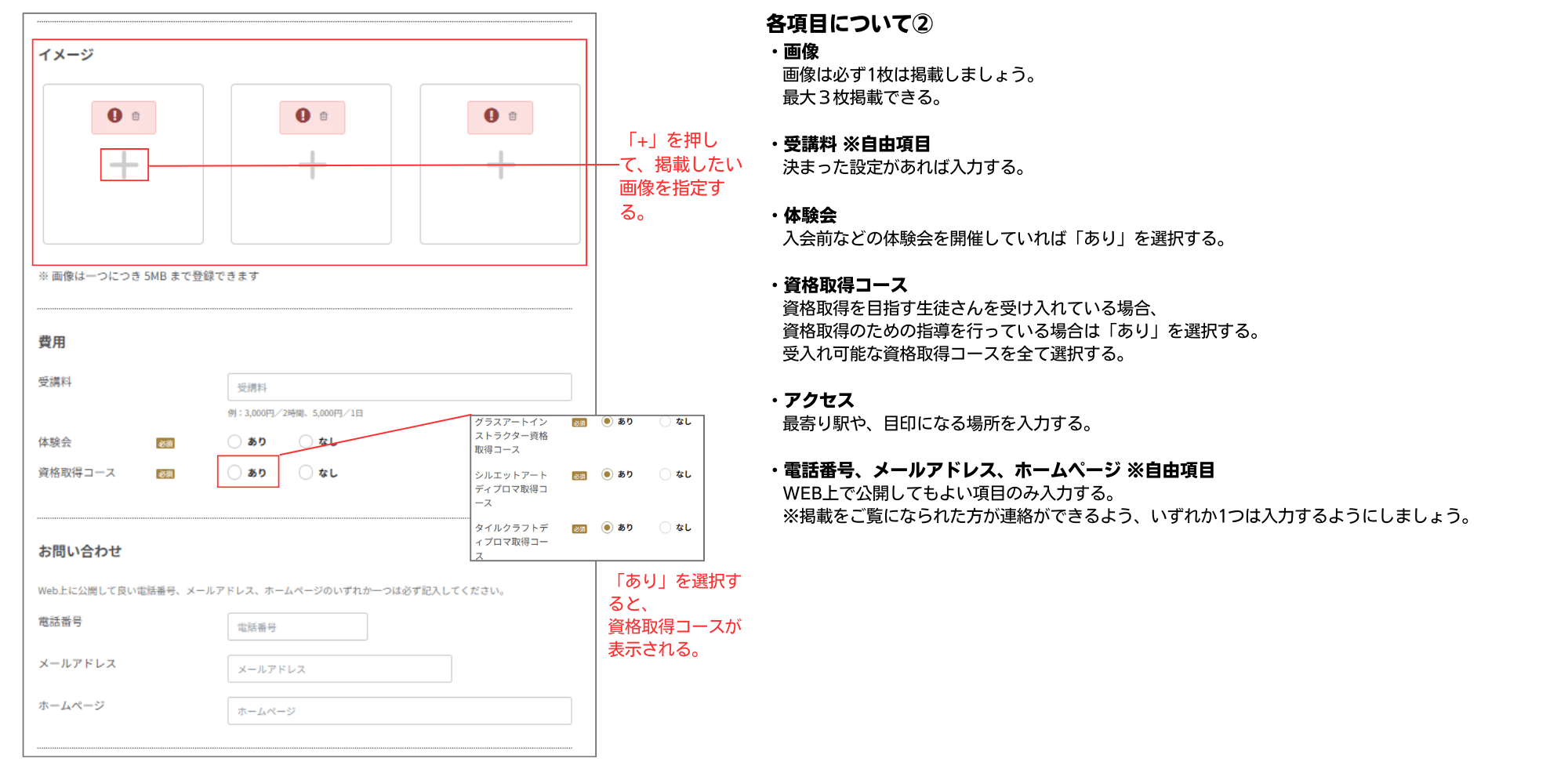Click the plus icon in the first image slot
1568x784 pixels.
pos(124,165)
